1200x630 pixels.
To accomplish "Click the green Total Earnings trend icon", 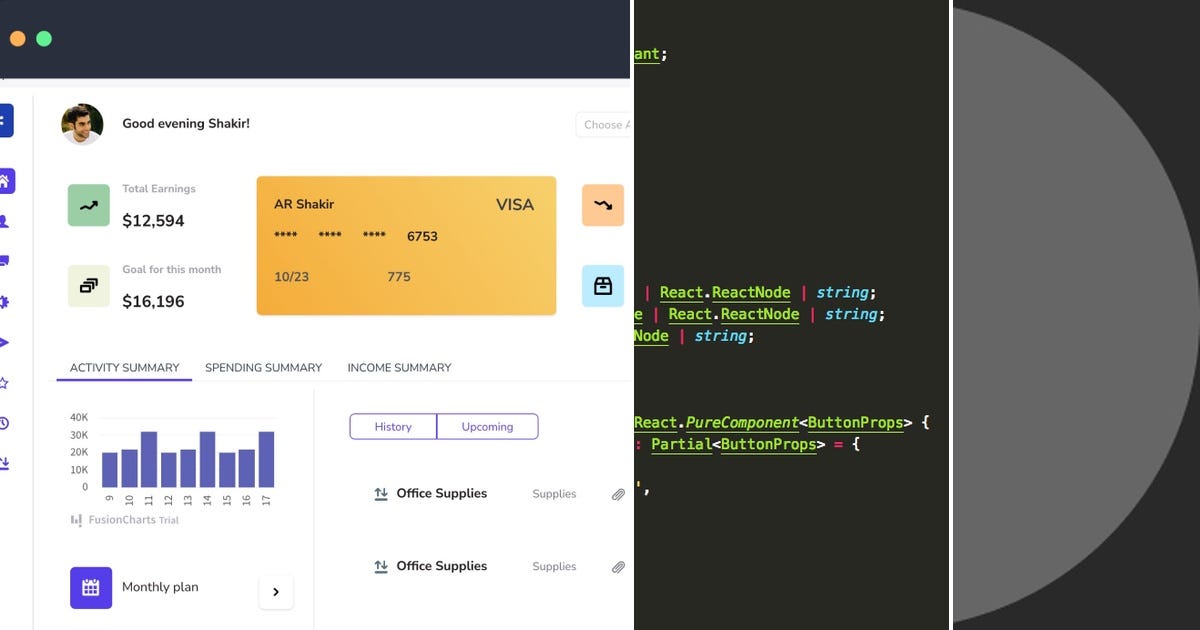I will [x=88, y=205].
